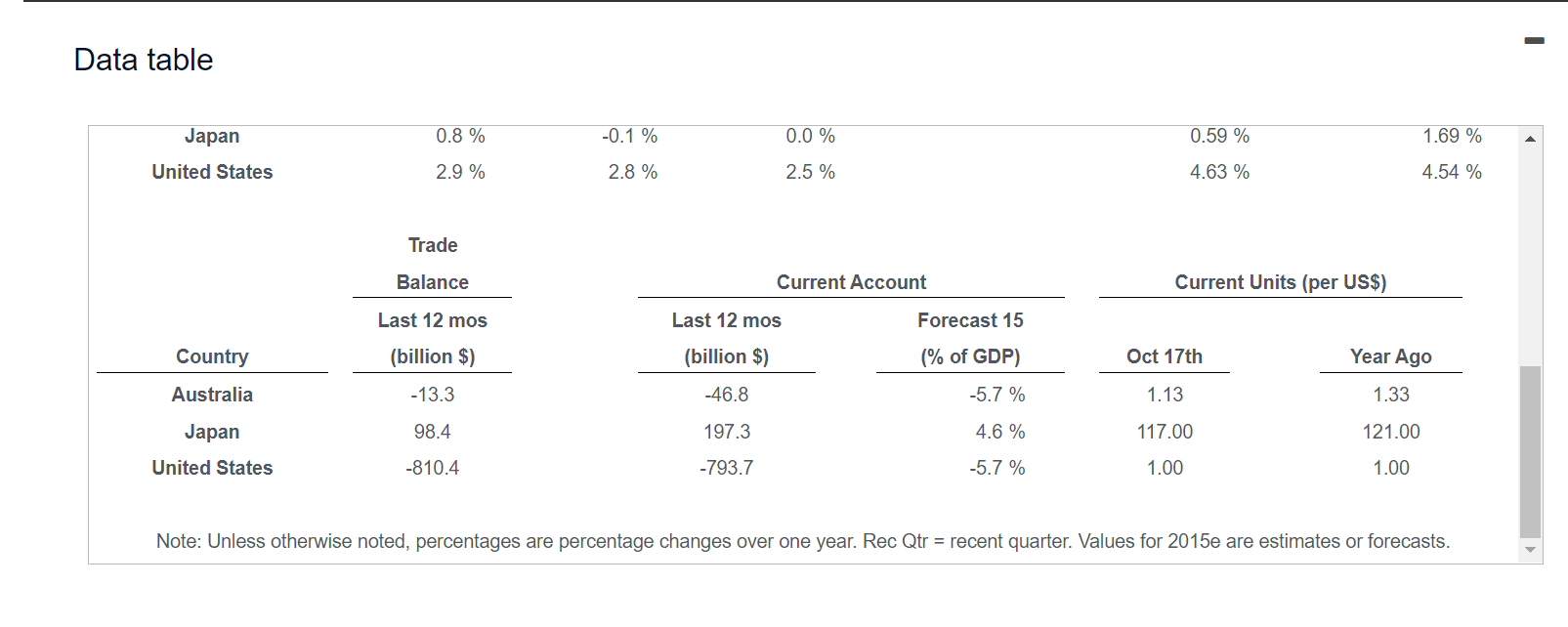Select the Year Ago column header
This screenshot has height=627, width=1568.
1390,356
